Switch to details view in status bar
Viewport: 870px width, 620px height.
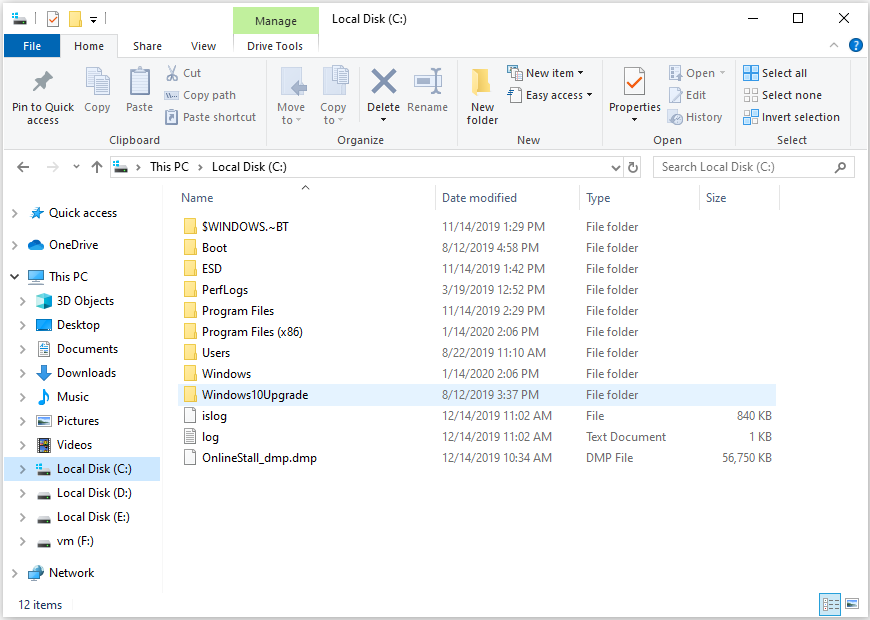click(x=830, y=604)
